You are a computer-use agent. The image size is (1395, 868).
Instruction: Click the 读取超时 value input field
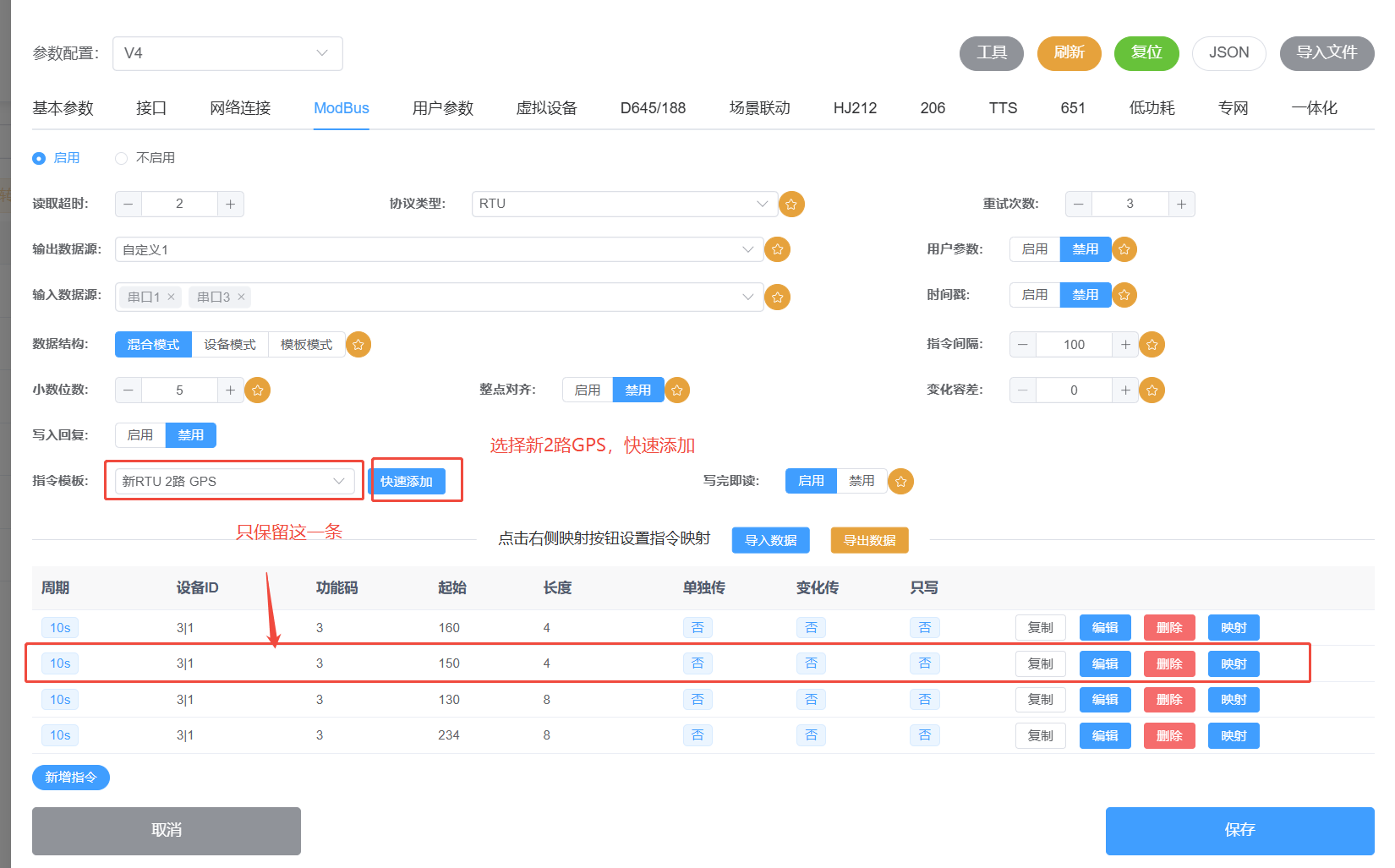click(179, 204)
